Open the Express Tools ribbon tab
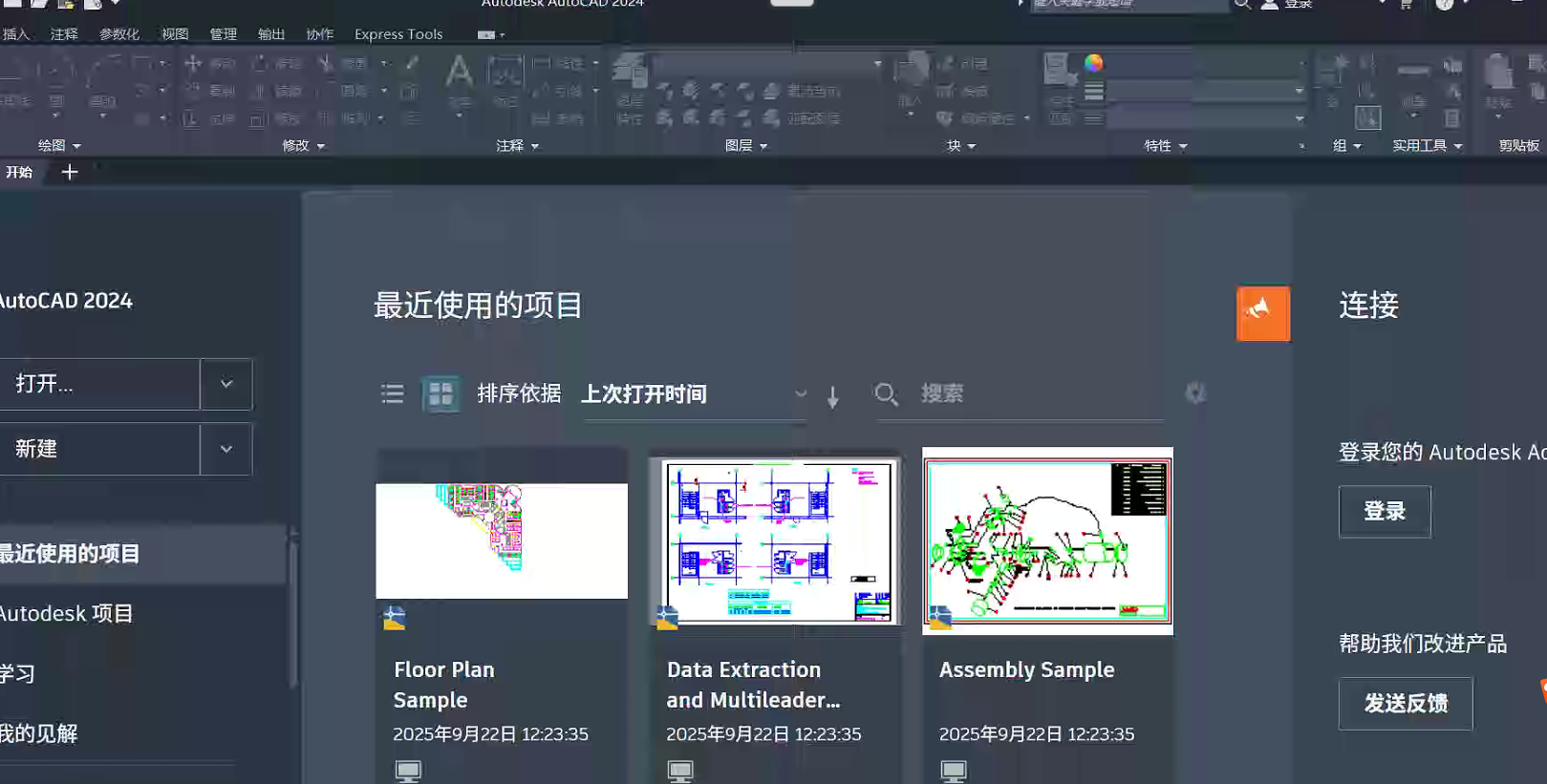This screenshot has width=1547, height=784. (398, 34)
